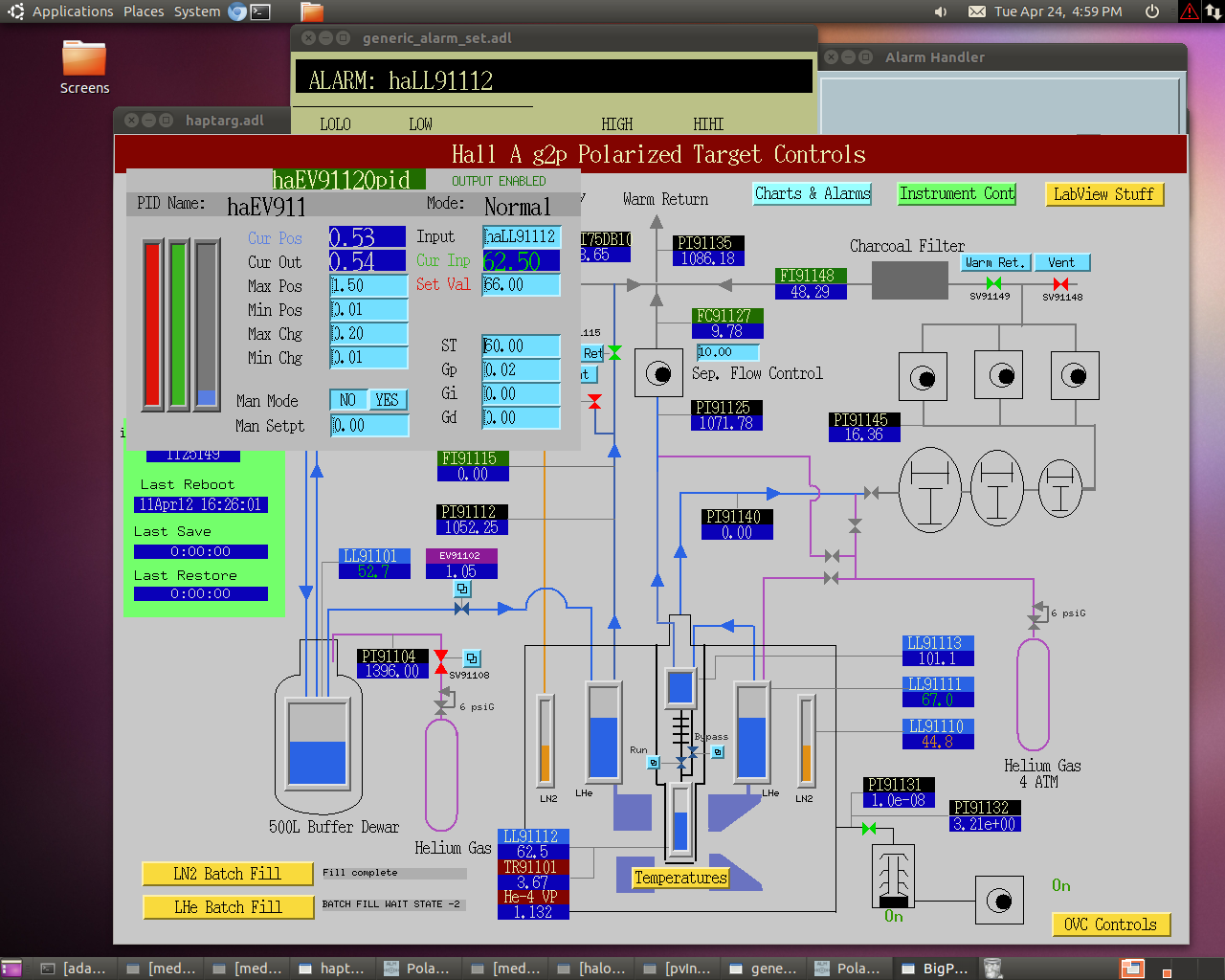This screenshot has width=1225, height=980.
Task: Click the date and time clock
Action: tap(1058, 11)
